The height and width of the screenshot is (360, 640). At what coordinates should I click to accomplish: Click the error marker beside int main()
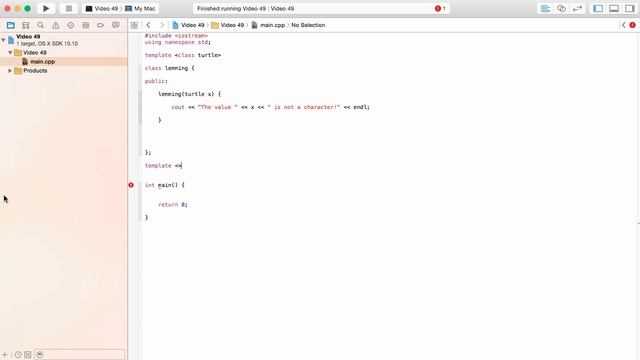131,185
